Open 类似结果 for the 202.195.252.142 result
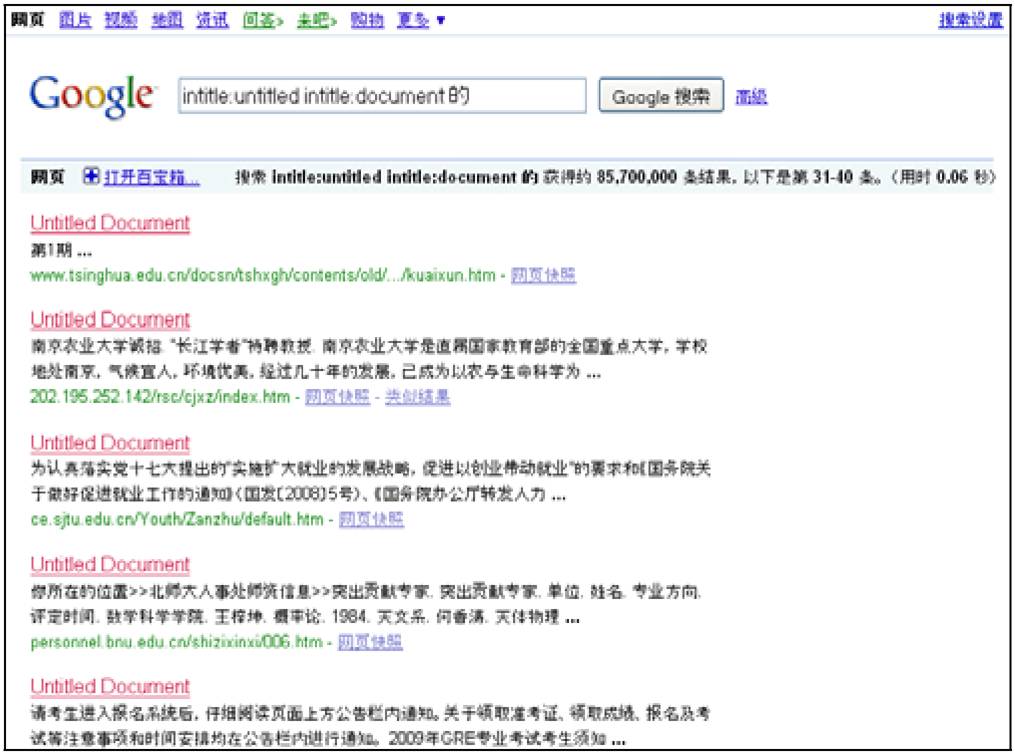The image size is (1015, 754). click(x=418, y=396)
